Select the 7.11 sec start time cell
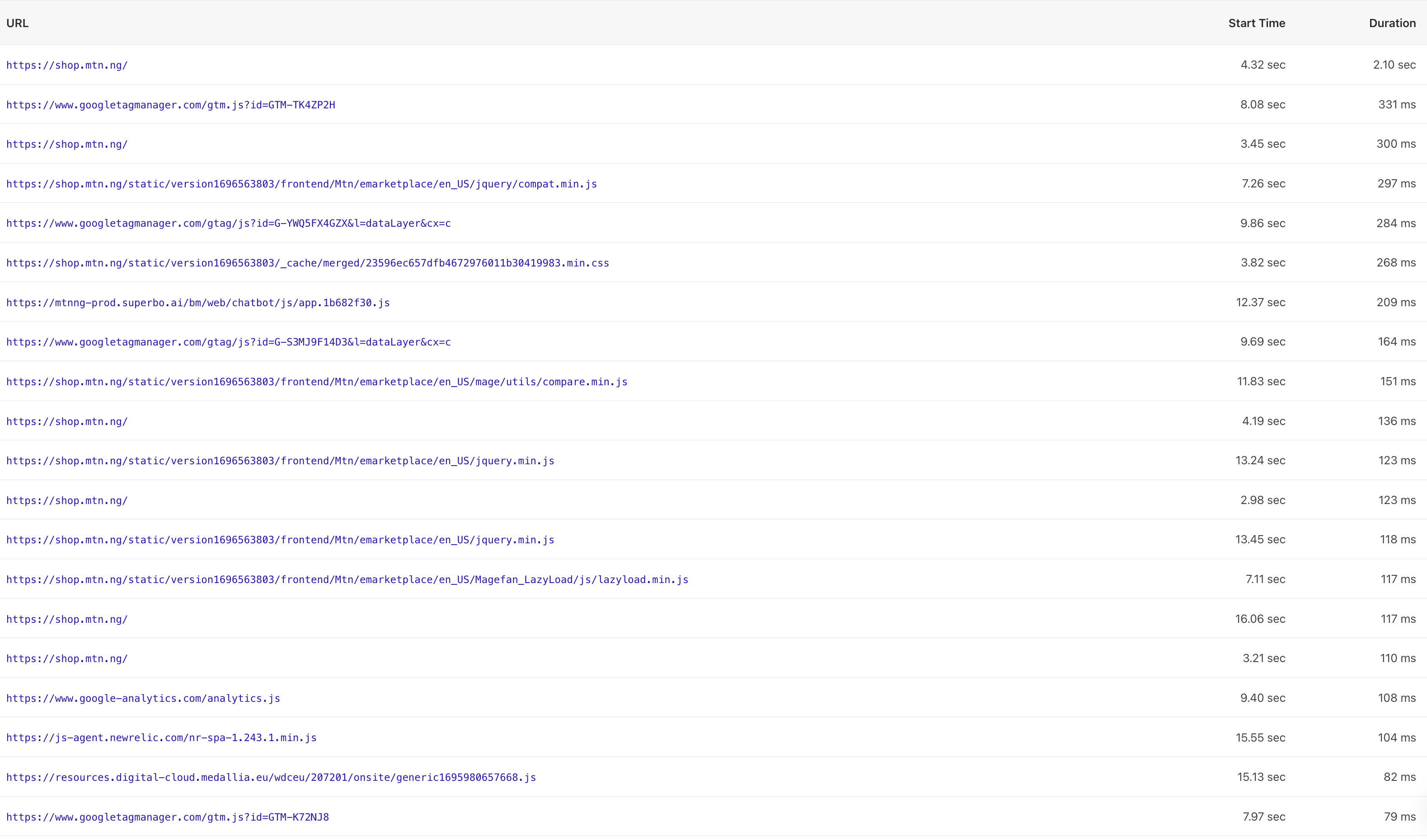 tap(1265, 579)
